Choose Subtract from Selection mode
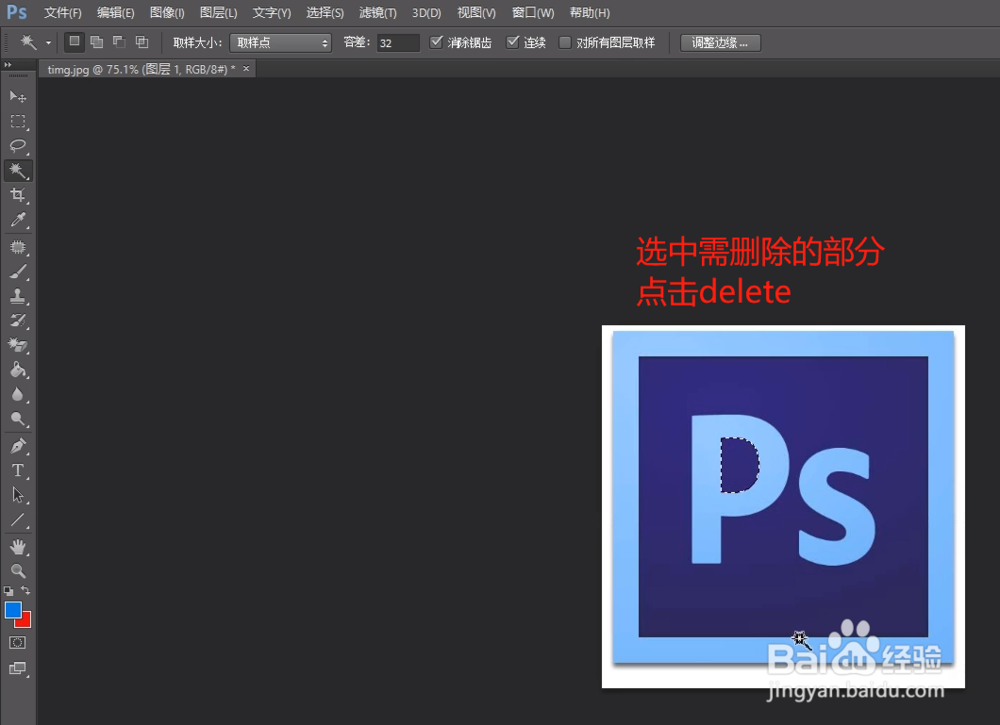The height and width of the screenshot is (725, 1000). 119,42
